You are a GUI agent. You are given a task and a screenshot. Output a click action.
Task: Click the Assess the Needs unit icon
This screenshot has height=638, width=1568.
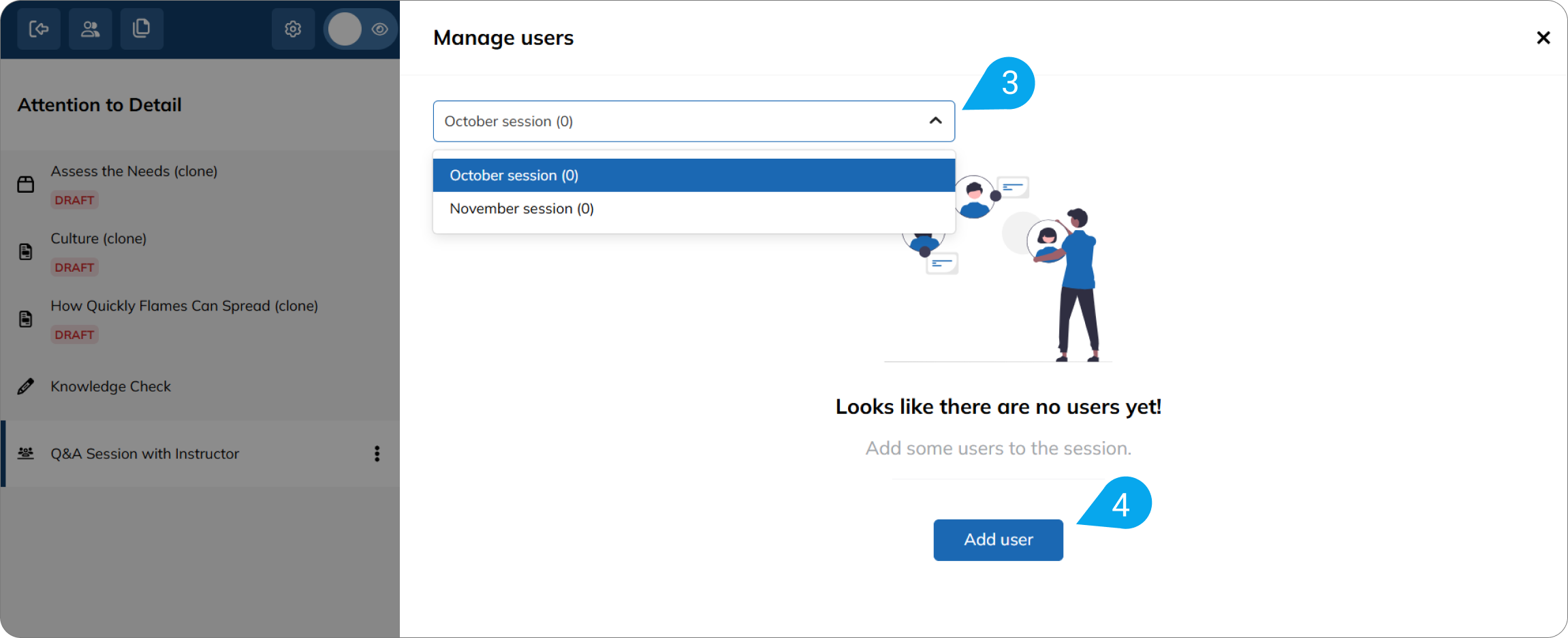click(x=26, y=185)
